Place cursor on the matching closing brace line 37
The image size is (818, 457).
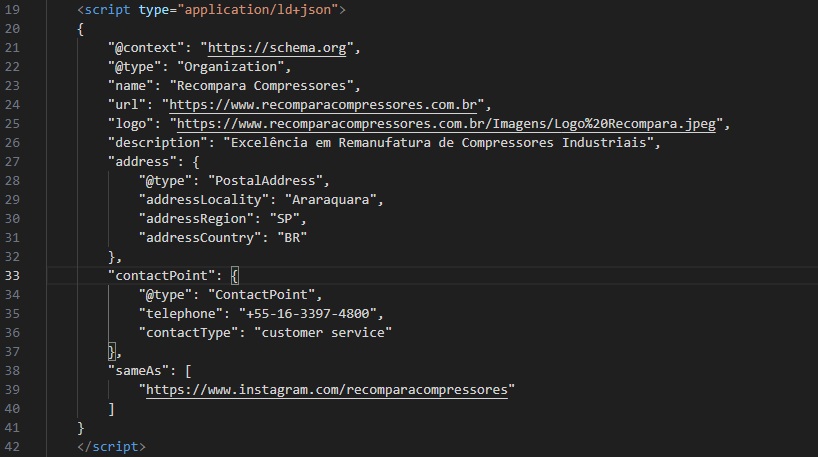pos(112,352)
